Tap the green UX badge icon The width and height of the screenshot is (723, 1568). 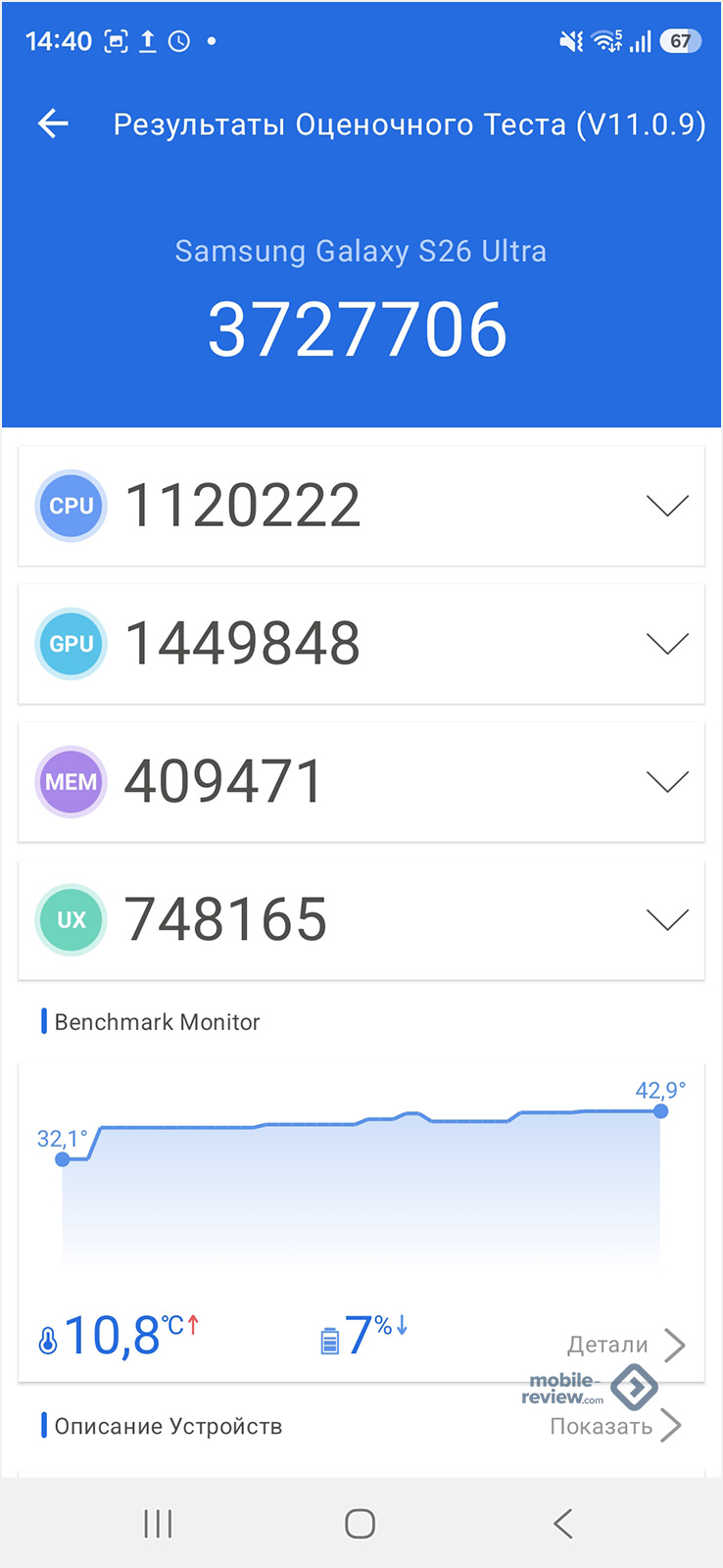click(71, 920)
